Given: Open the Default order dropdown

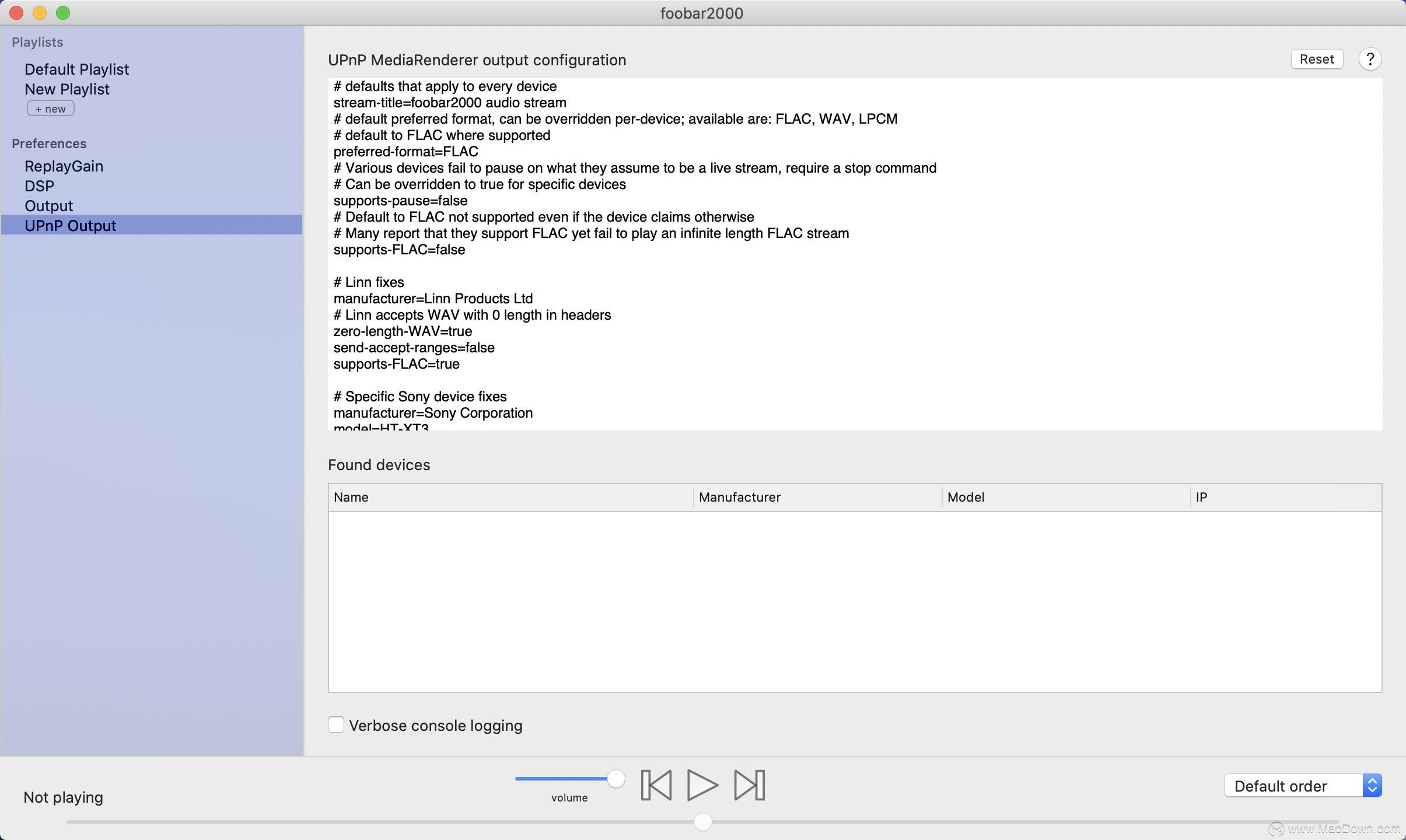Looking at the screenshot, I should [1283, 786].
